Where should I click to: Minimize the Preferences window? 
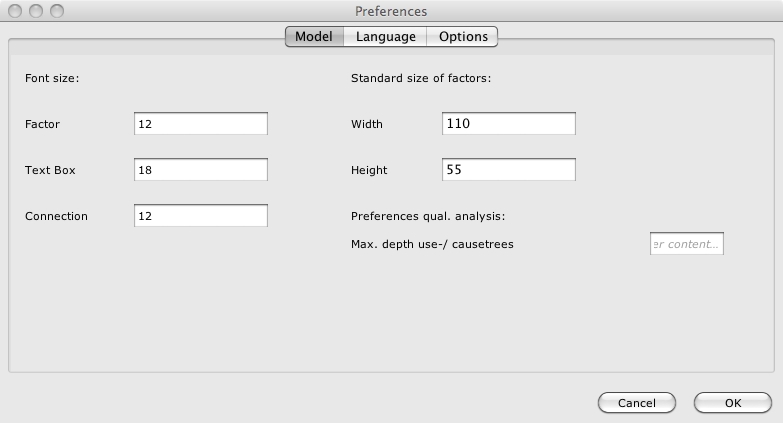pyautogui.click(x=37, y=11)
